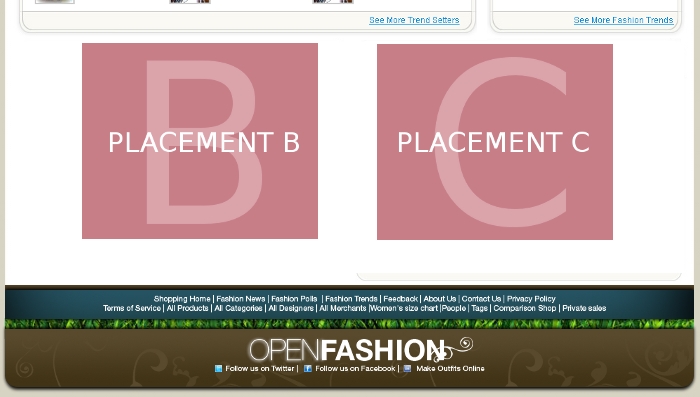Image resolution: width=700 pixels, height=397 pixels.
Task: Go to Shopping Home in the footer
Action: pyautogui.click(x=182, y=299)
